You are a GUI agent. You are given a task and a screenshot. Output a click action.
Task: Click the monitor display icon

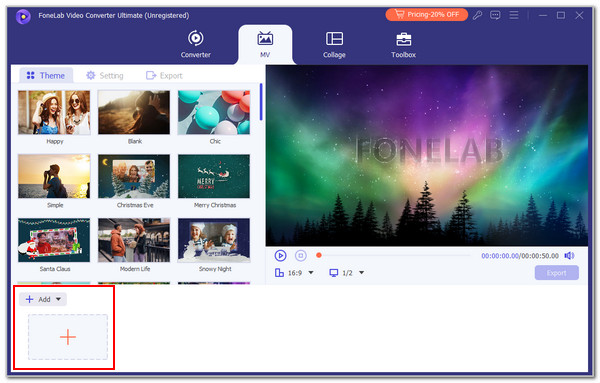(334, 273)
